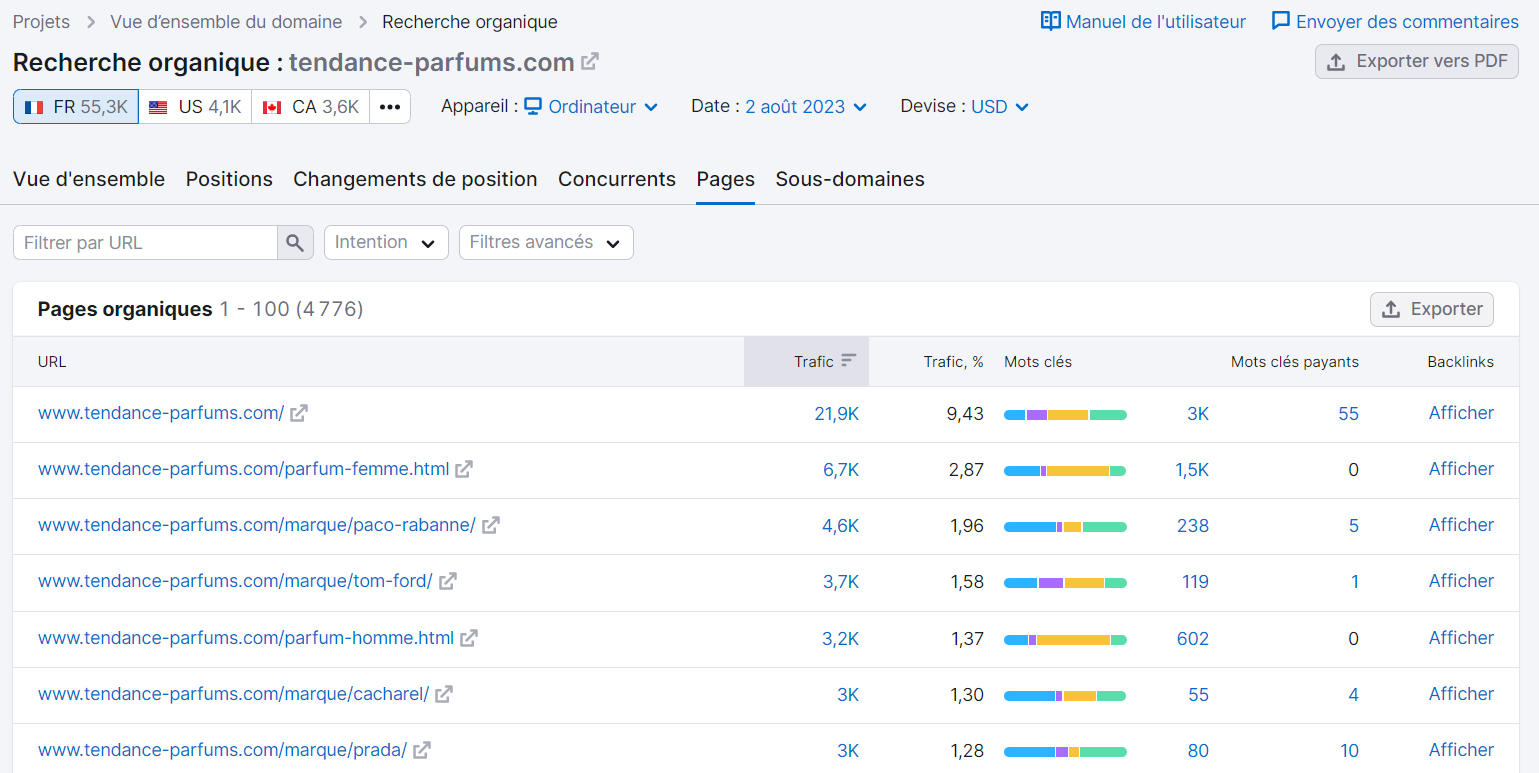This screenshot has height=773, width=1539.
Task: Click the user manual book icon
Action: pyautogui.click(x=1050, y=21)
